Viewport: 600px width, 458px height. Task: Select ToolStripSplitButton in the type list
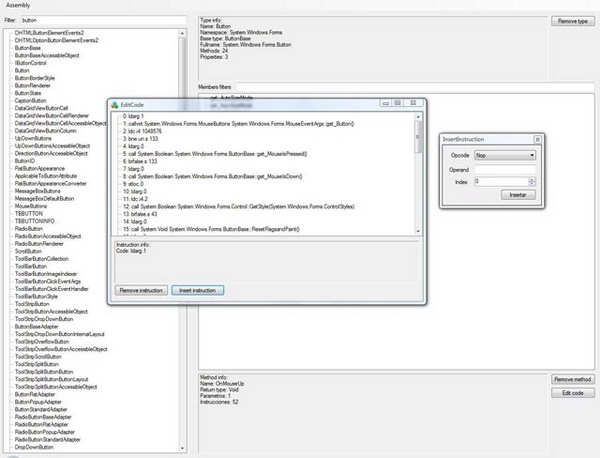tap(36, 364)
